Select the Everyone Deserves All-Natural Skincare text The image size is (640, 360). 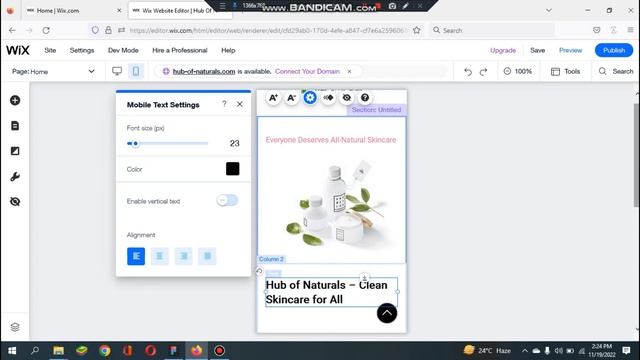coord(331,140)
